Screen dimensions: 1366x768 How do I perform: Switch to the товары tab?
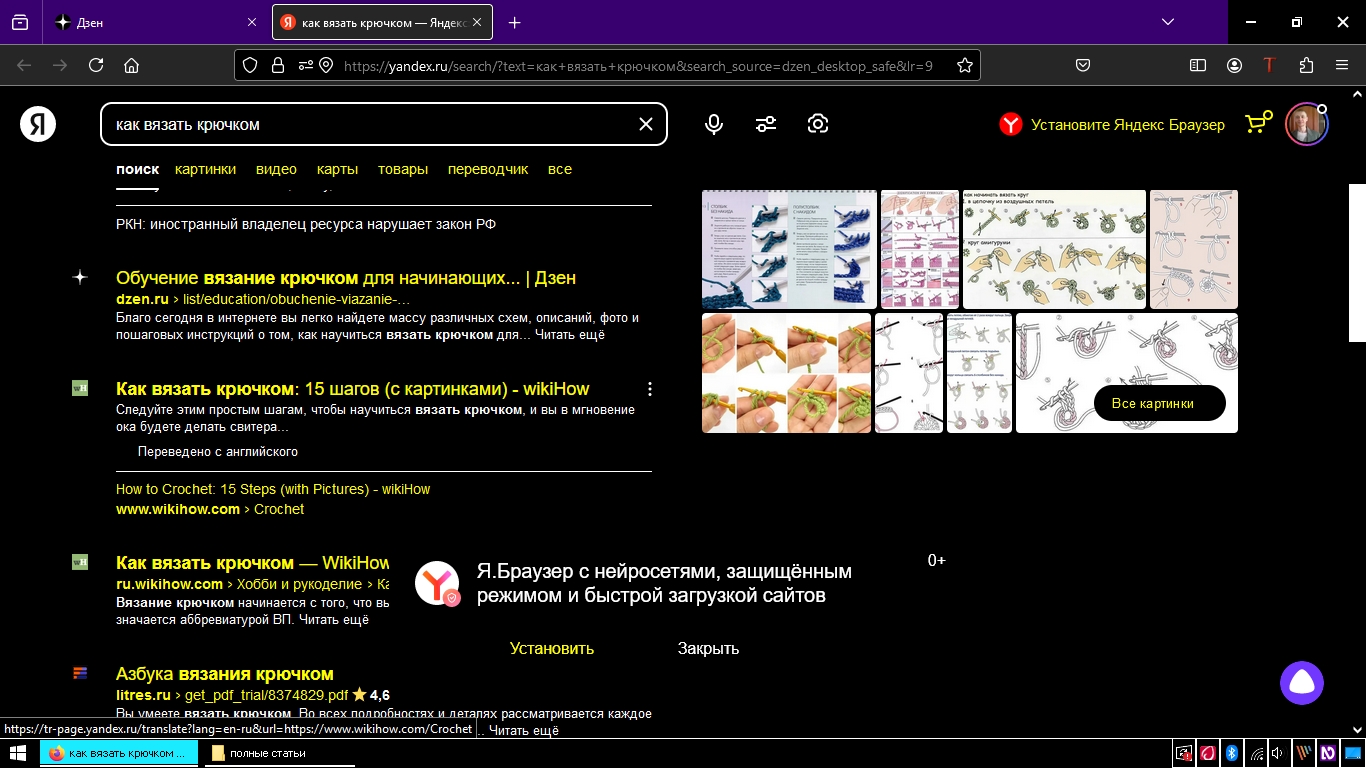point(403,169)
